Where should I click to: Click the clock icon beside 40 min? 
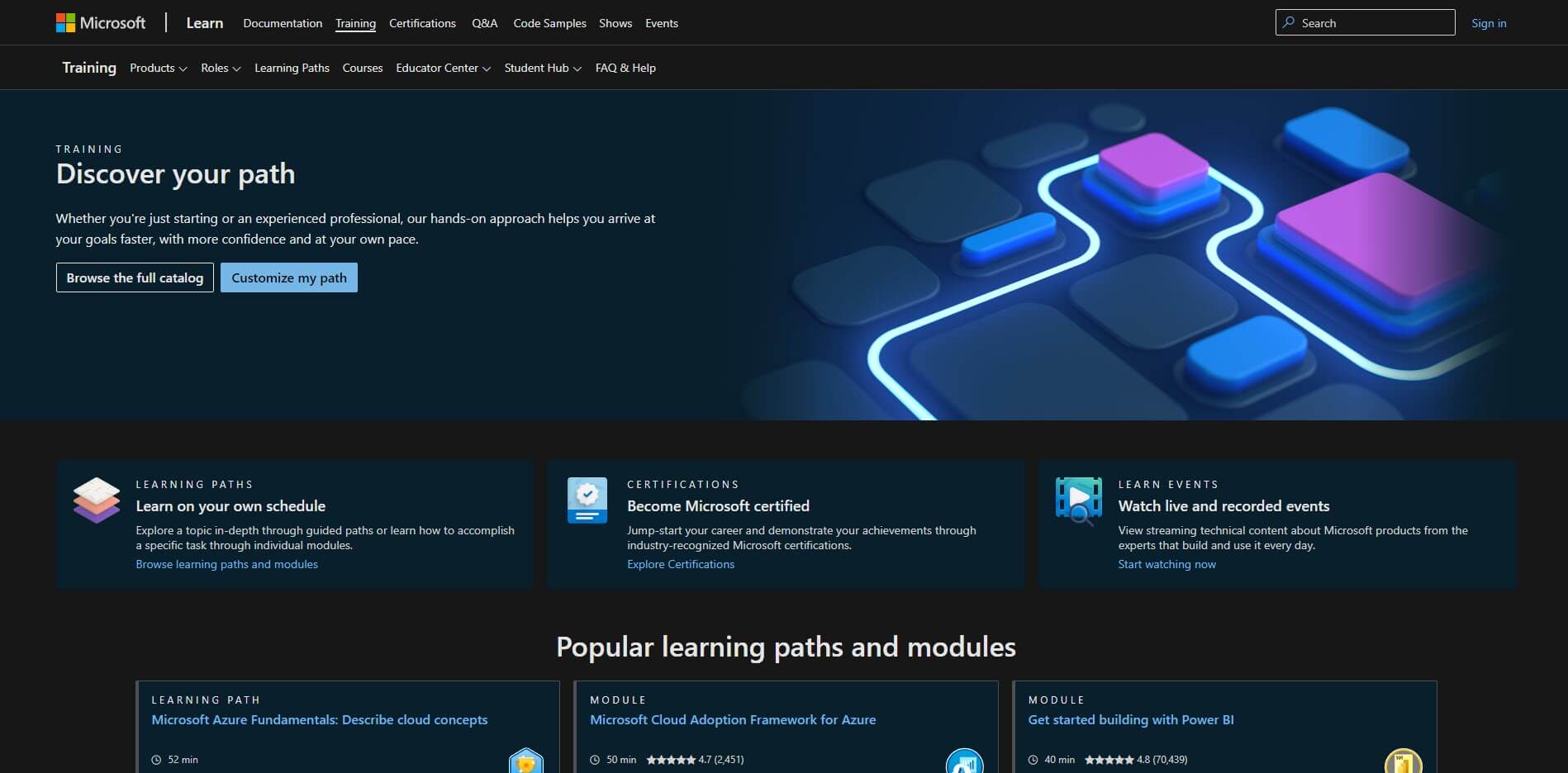(x=1033, y=760)
